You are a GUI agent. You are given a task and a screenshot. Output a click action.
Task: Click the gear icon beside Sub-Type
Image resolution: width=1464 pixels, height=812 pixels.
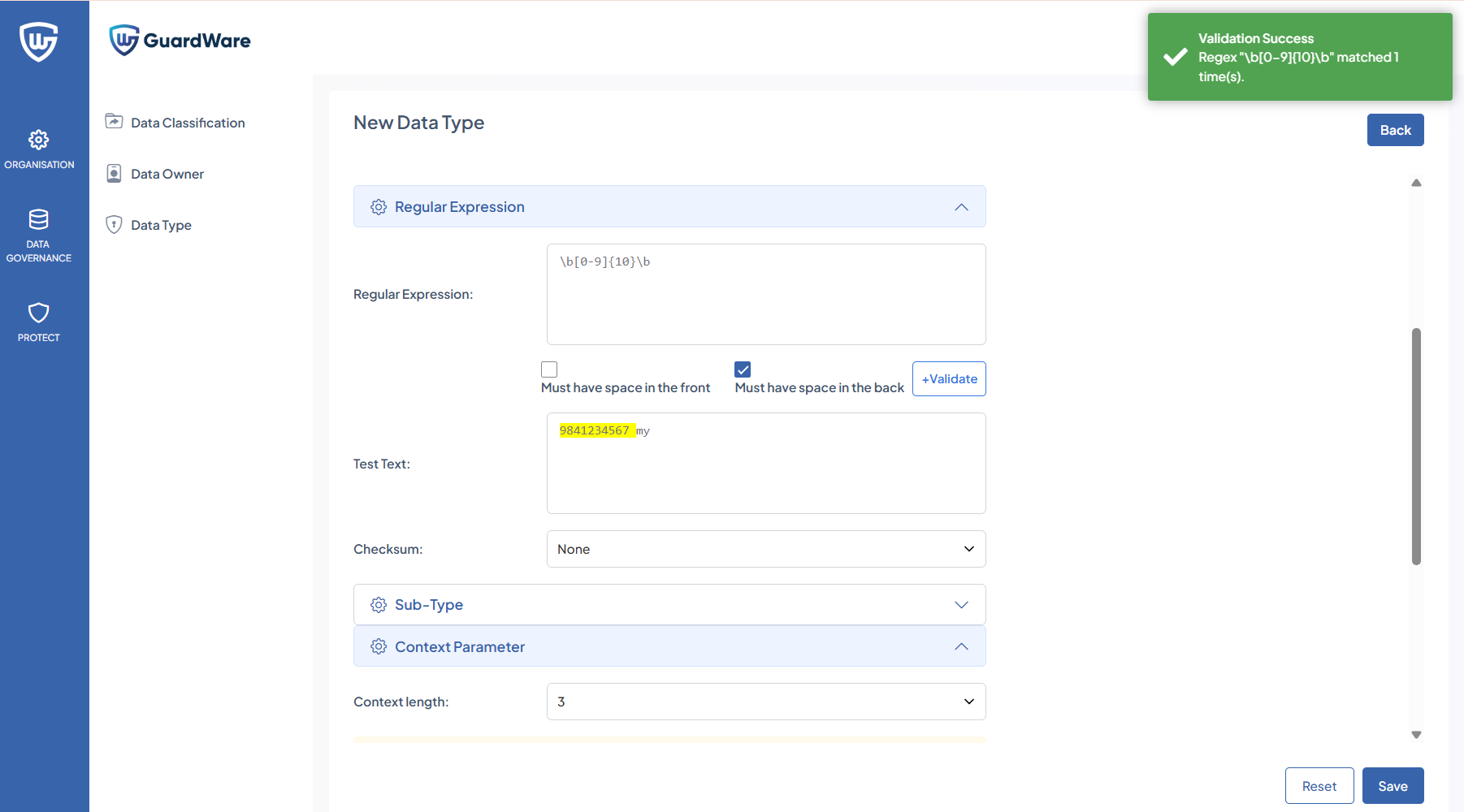click(379, 605)
